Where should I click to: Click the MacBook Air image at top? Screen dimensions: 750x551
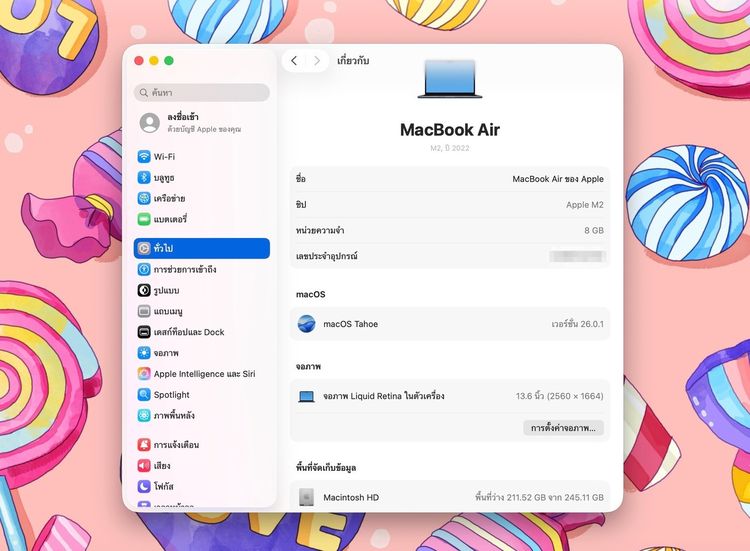(450, 79)
